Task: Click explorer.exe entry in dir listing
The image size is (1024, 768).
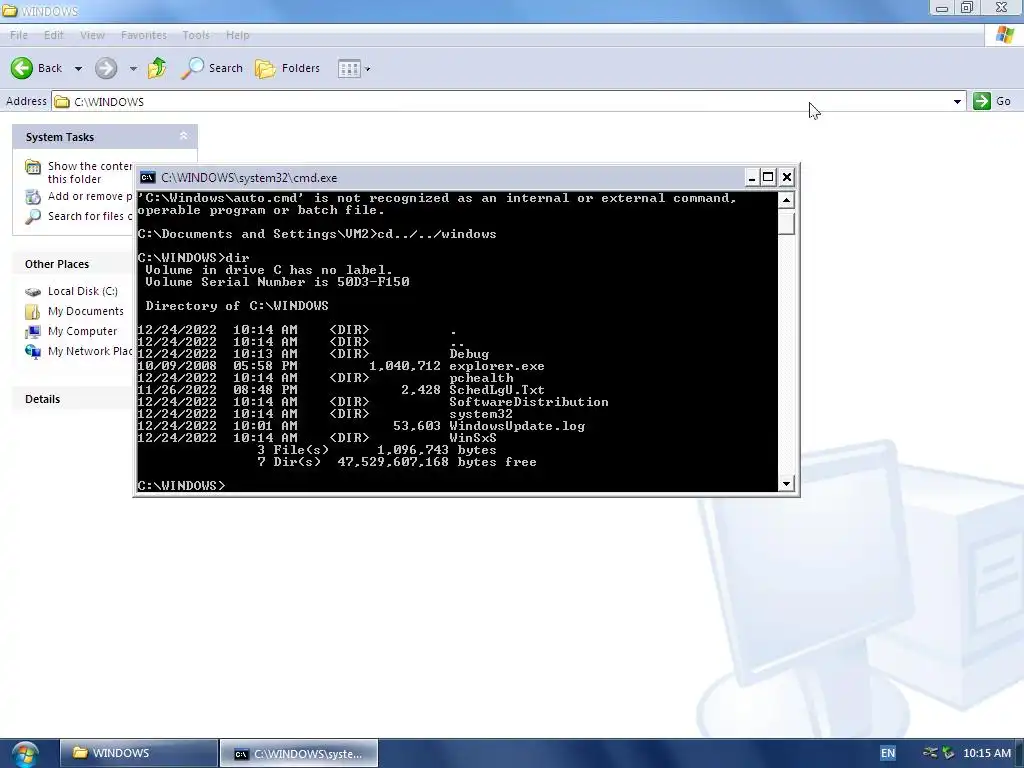Action: tap(497, 366)
